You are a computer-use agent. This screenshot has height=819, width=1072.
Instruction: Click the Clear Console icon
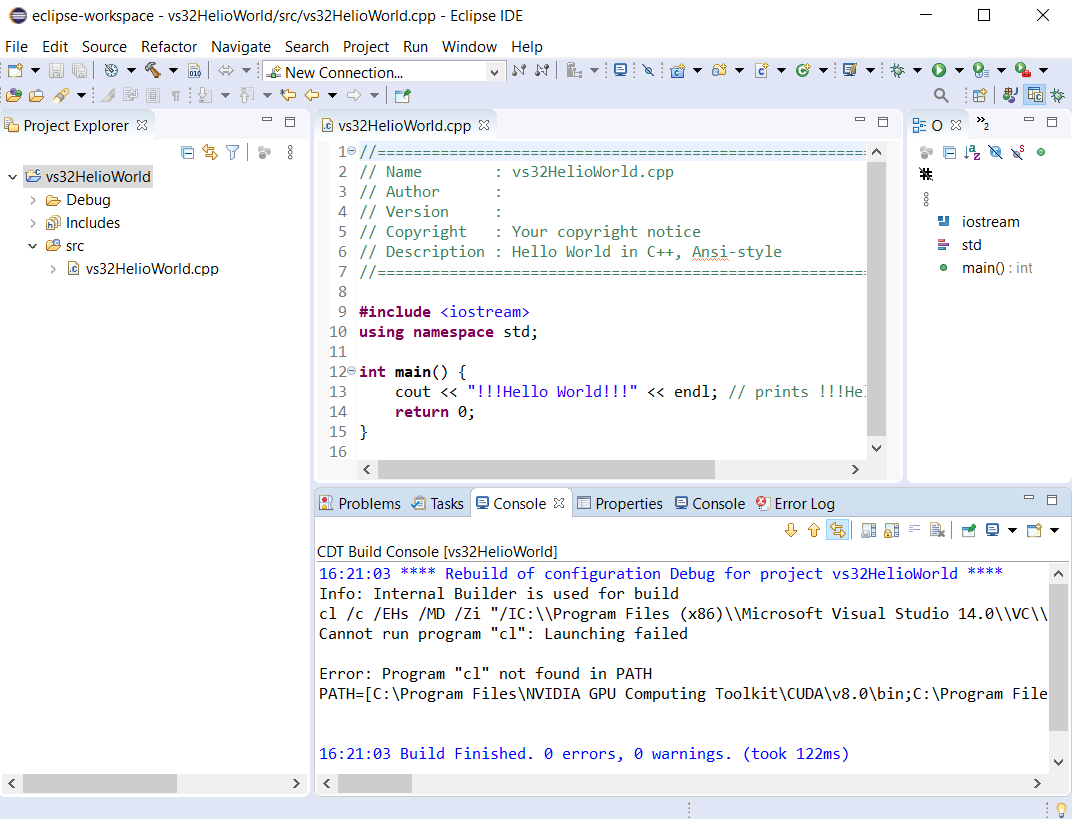click(x=937, y=530)
